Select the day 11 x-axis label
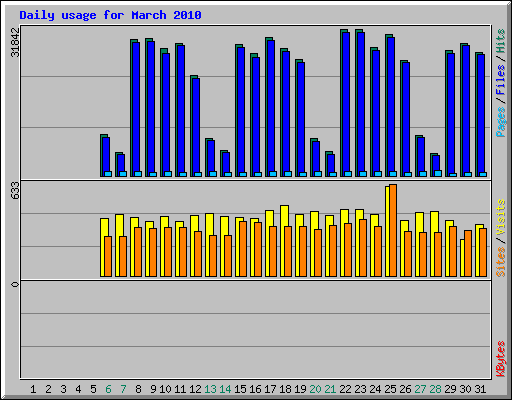The image size is (512, 400). point(180,389)
